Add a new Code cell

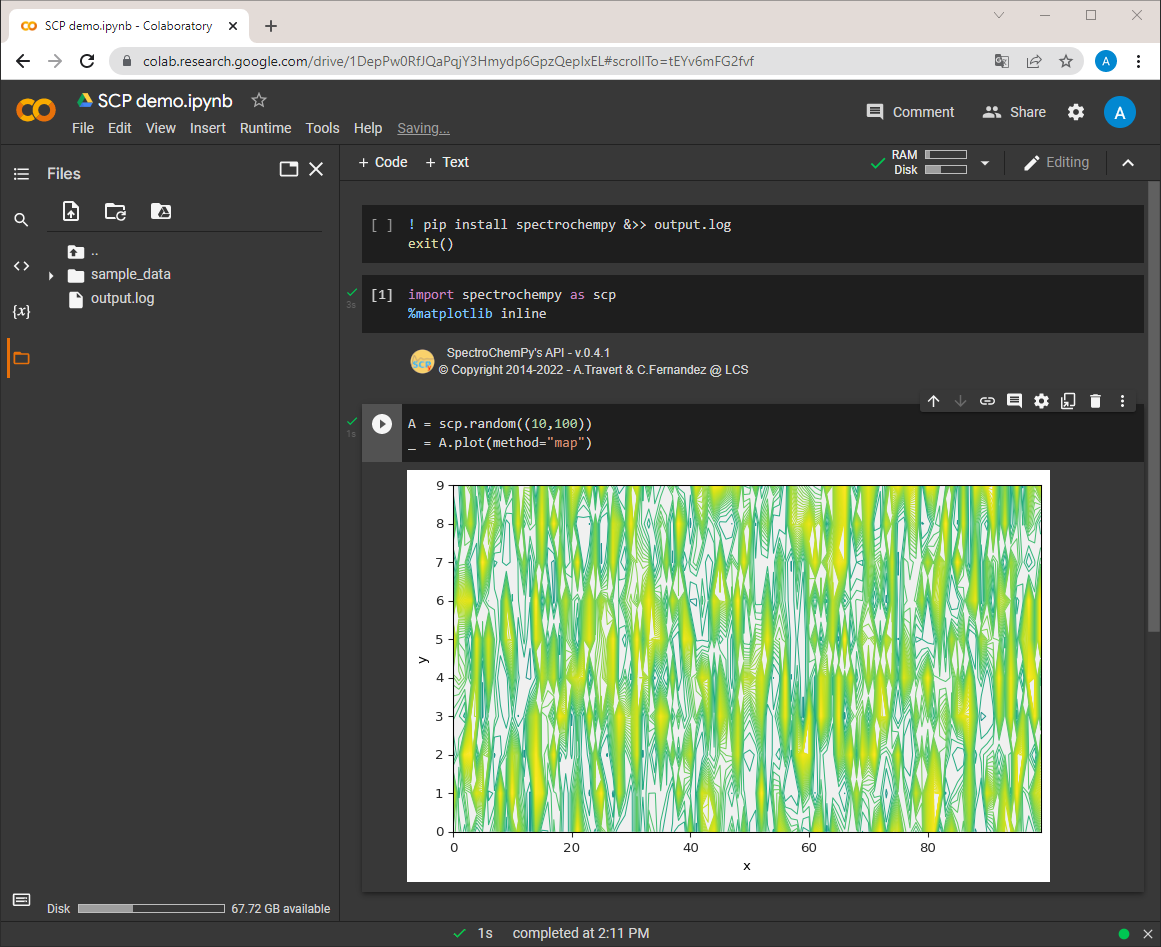tap(383, 162)
